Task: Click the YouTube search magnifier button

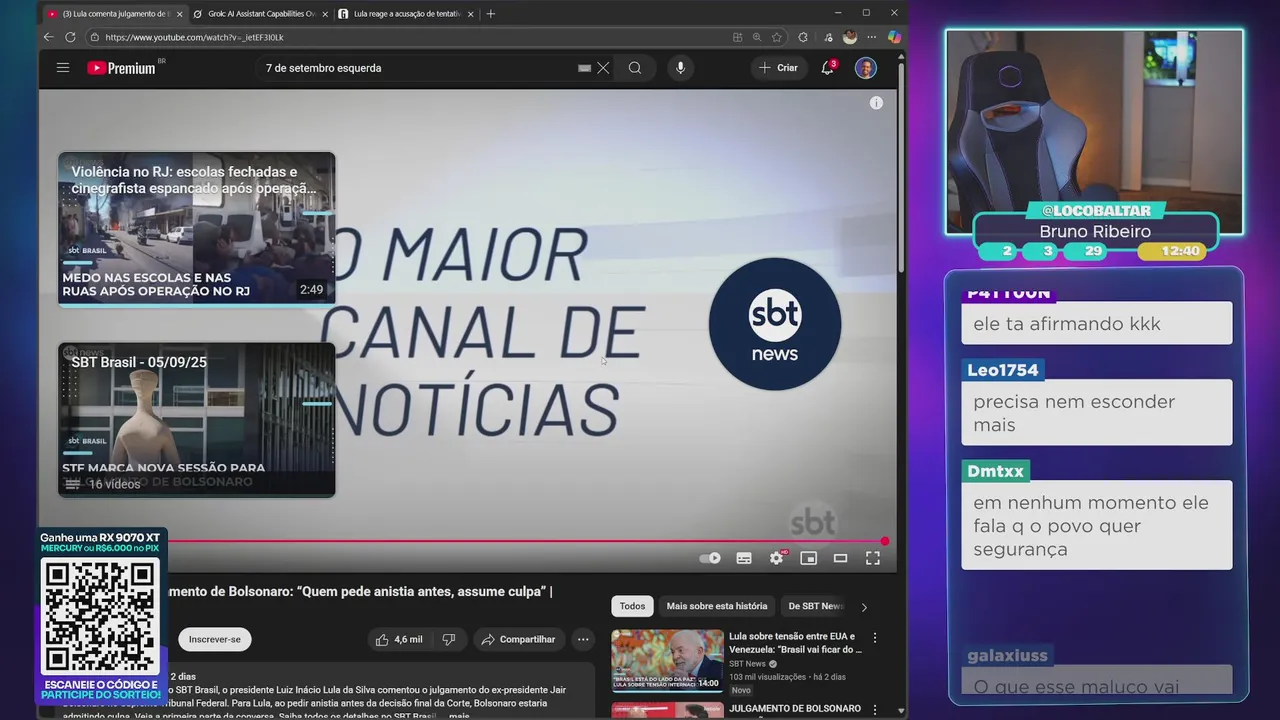Action: [635, 68]
